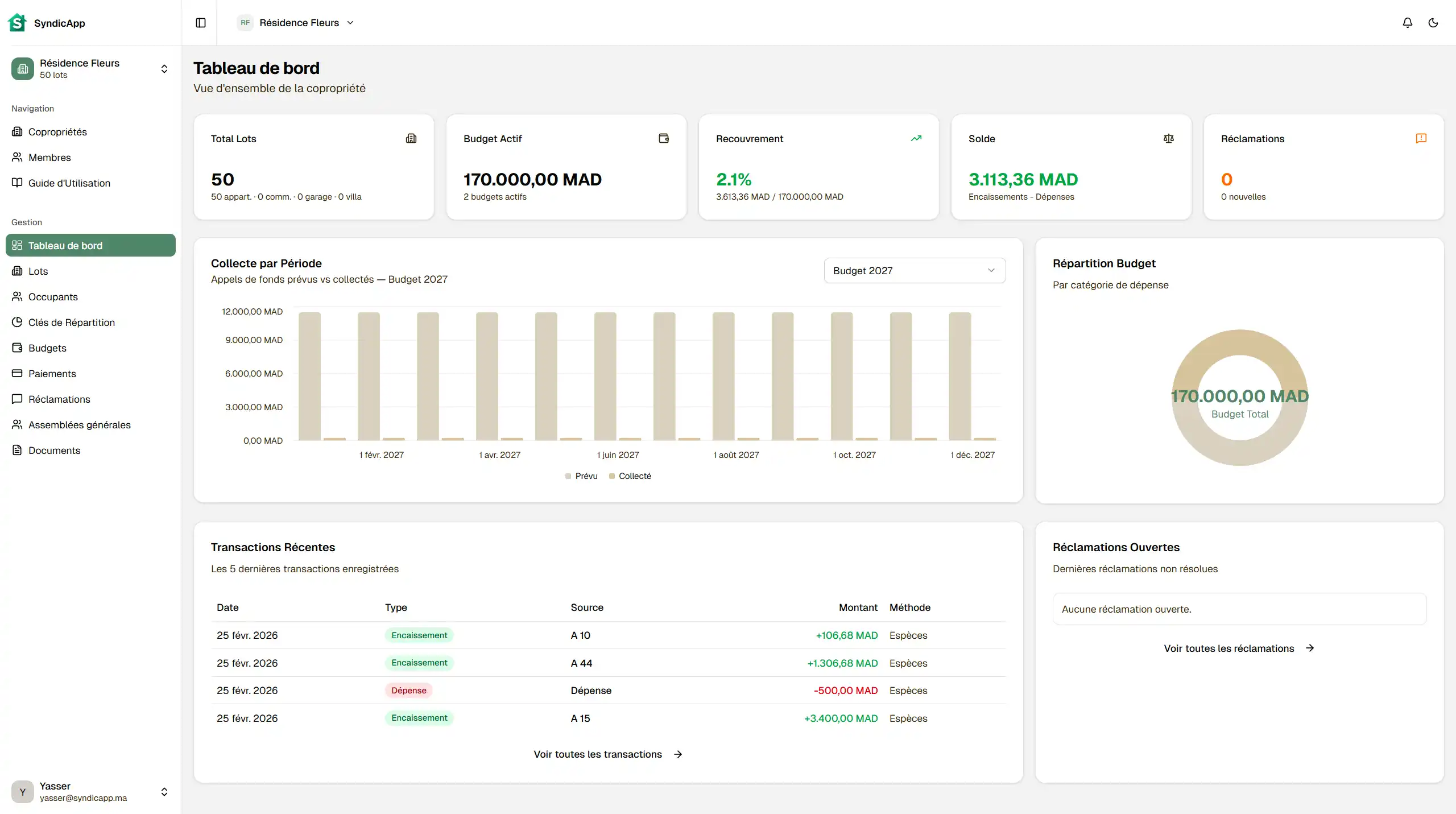1456x814 pixels.
Task: Click the trend icon on Recouvrement card
Action: (x=916, y=138)
